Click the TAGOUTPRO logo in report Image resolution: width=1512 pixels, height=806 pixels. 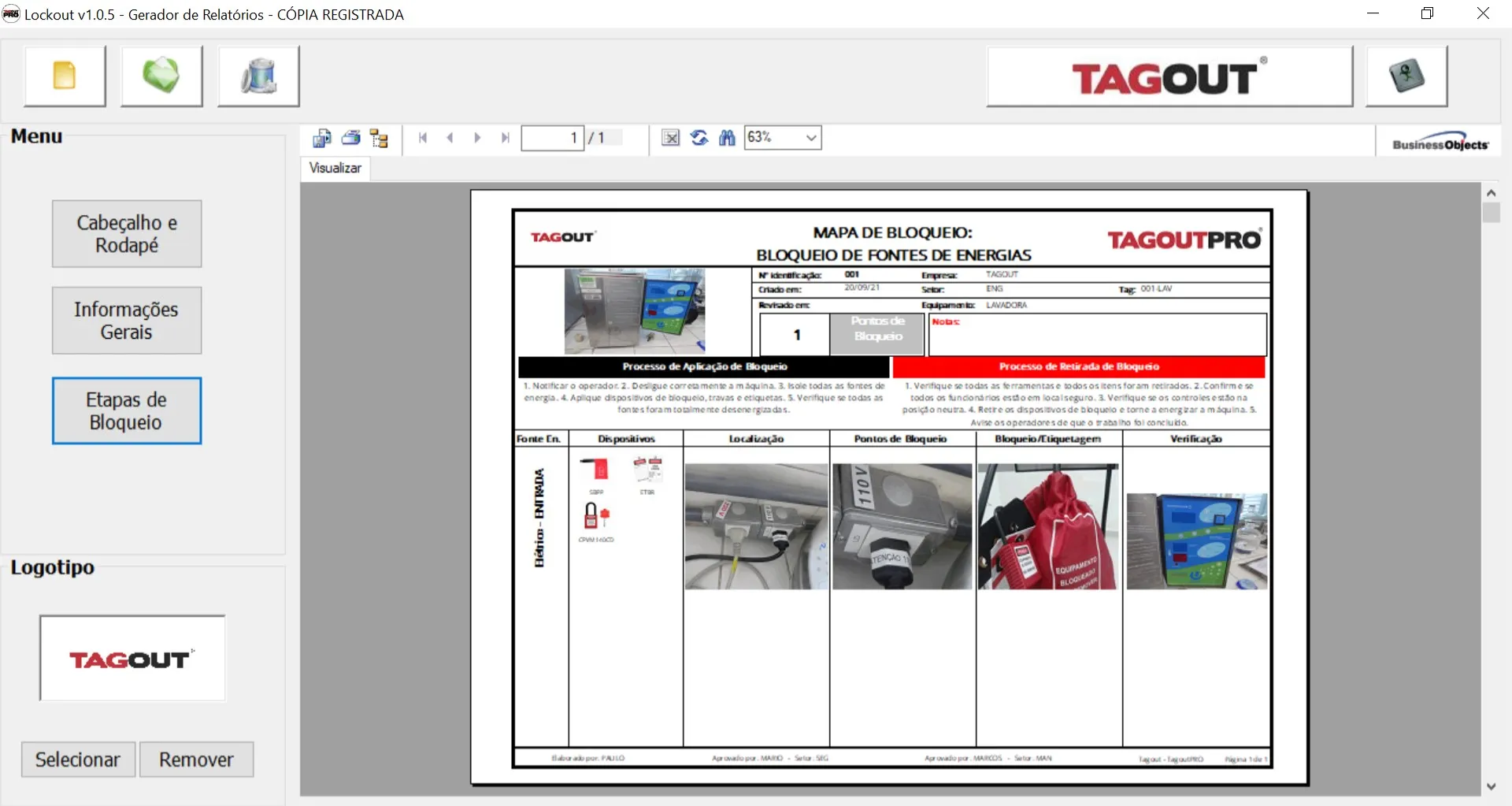[x=1184, y=240]
